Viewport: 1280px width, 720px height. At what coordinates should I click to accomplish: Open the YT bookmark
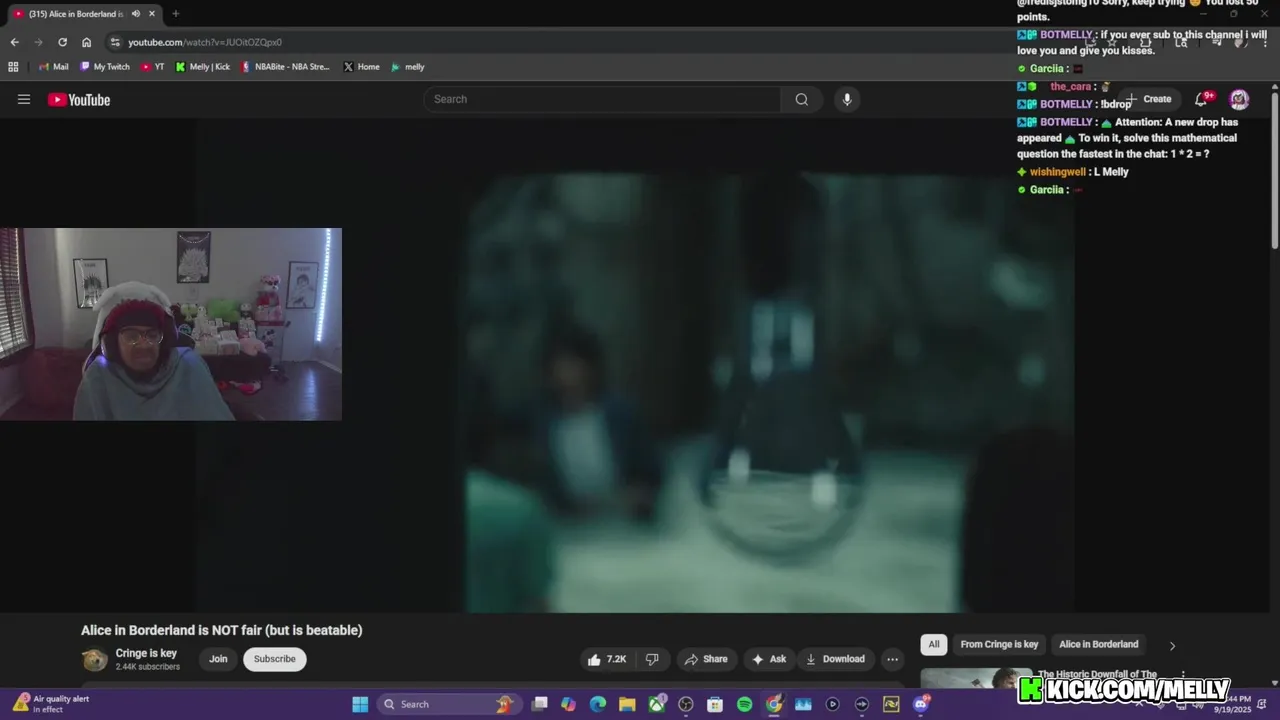coord(153,67)
